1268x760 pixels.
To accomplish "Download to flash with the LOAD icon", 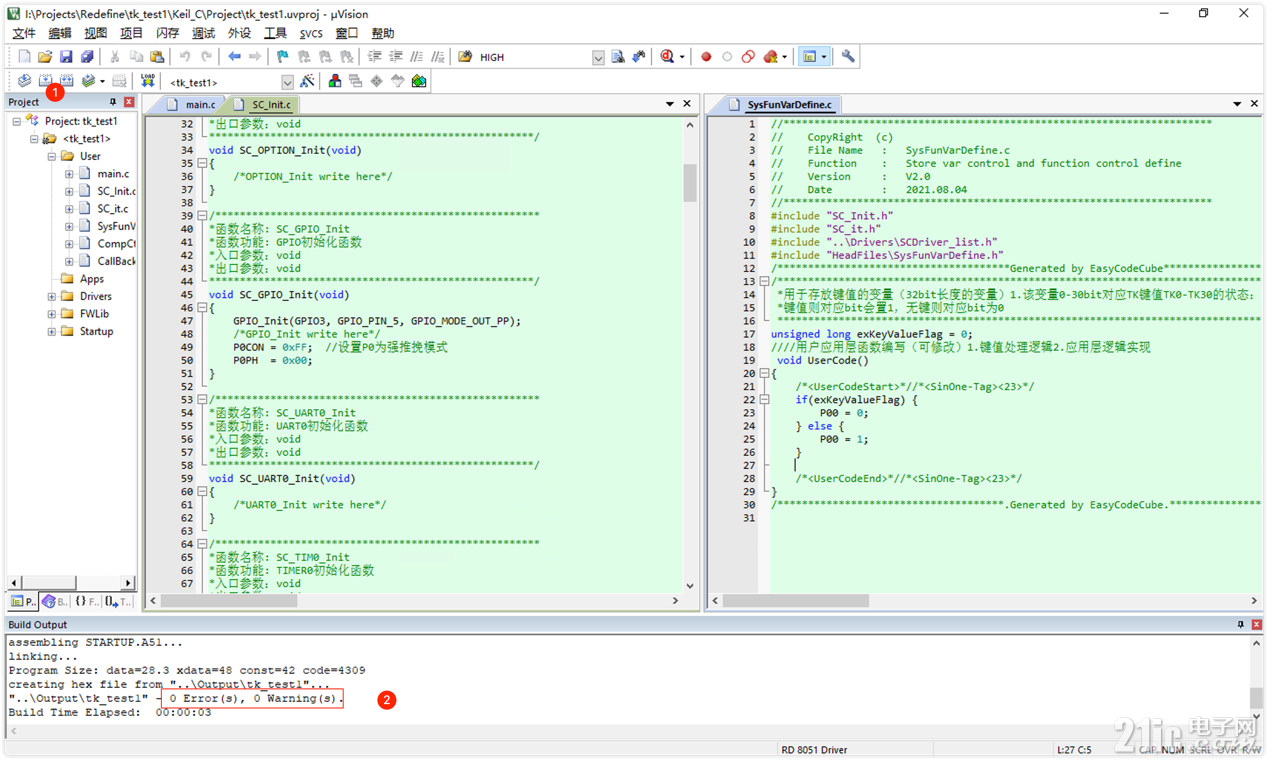I will click(148, 81).
